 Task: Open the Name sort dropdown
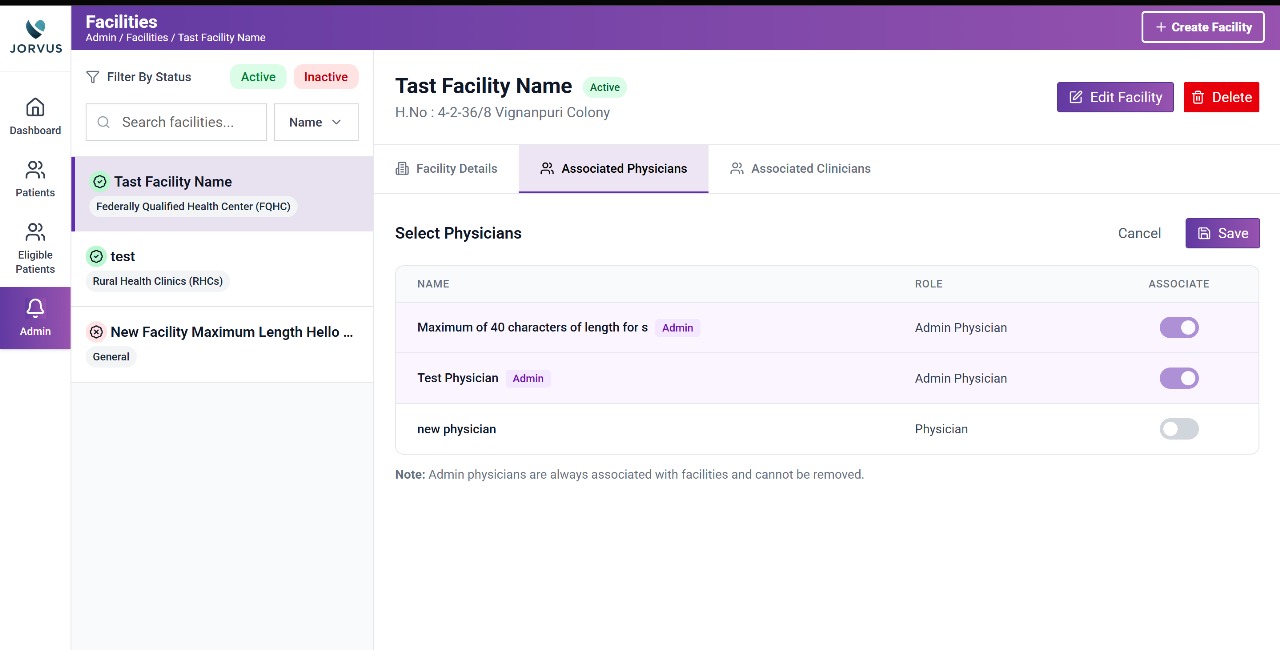[316, 121]
